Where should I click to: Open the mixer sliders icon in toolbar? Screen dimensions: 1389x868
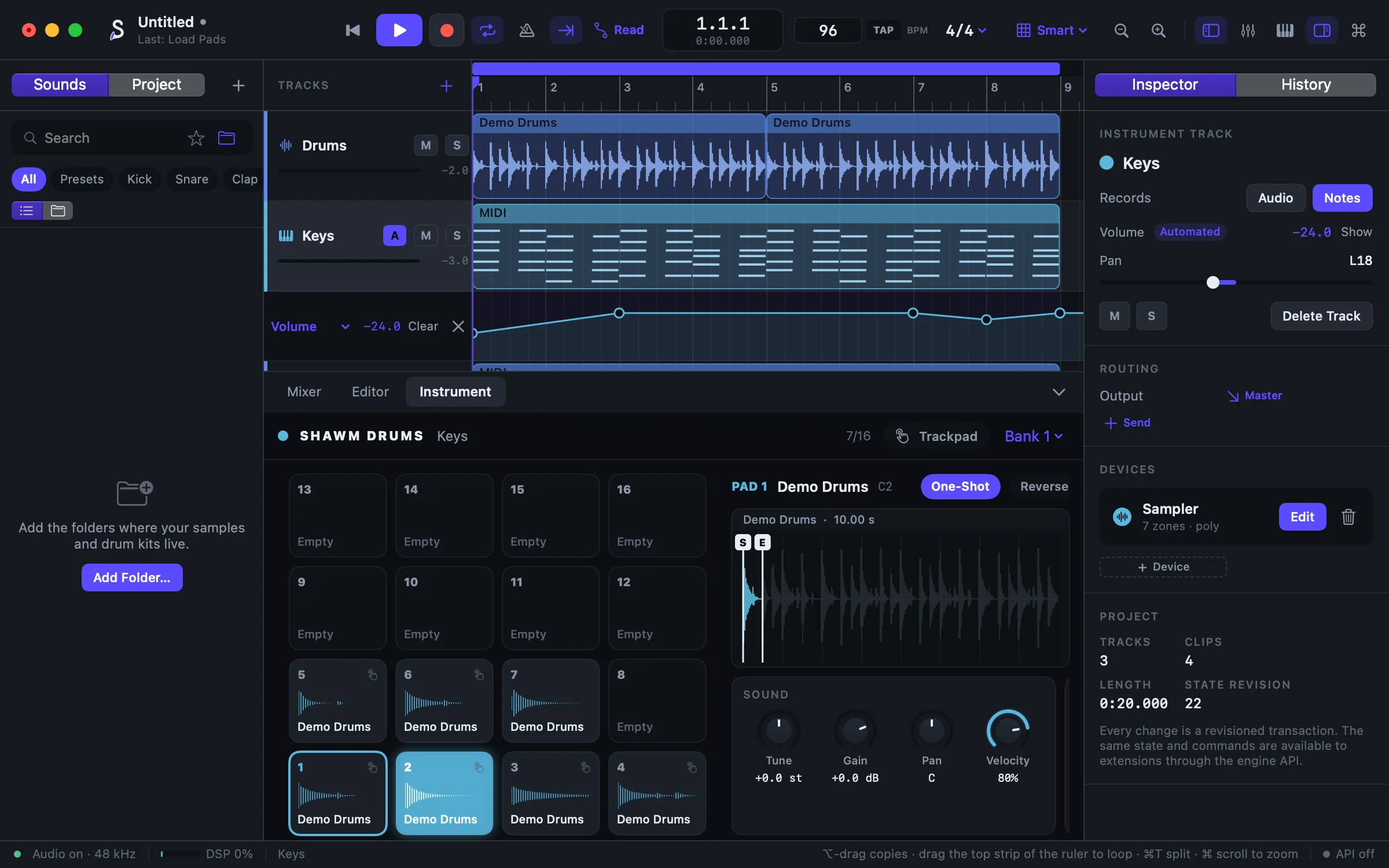1248,30
